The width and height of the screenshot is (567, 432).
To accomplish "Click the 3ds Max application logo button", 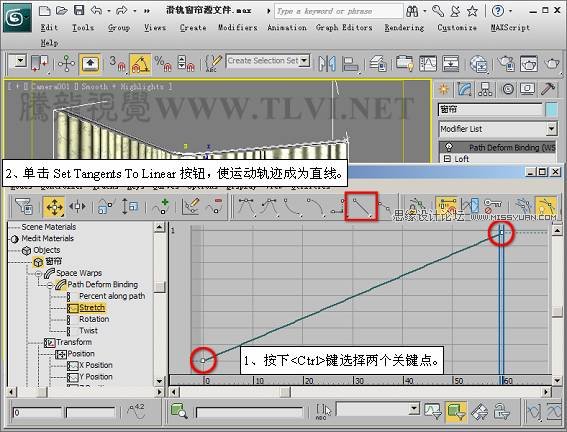I will point(17,18).
